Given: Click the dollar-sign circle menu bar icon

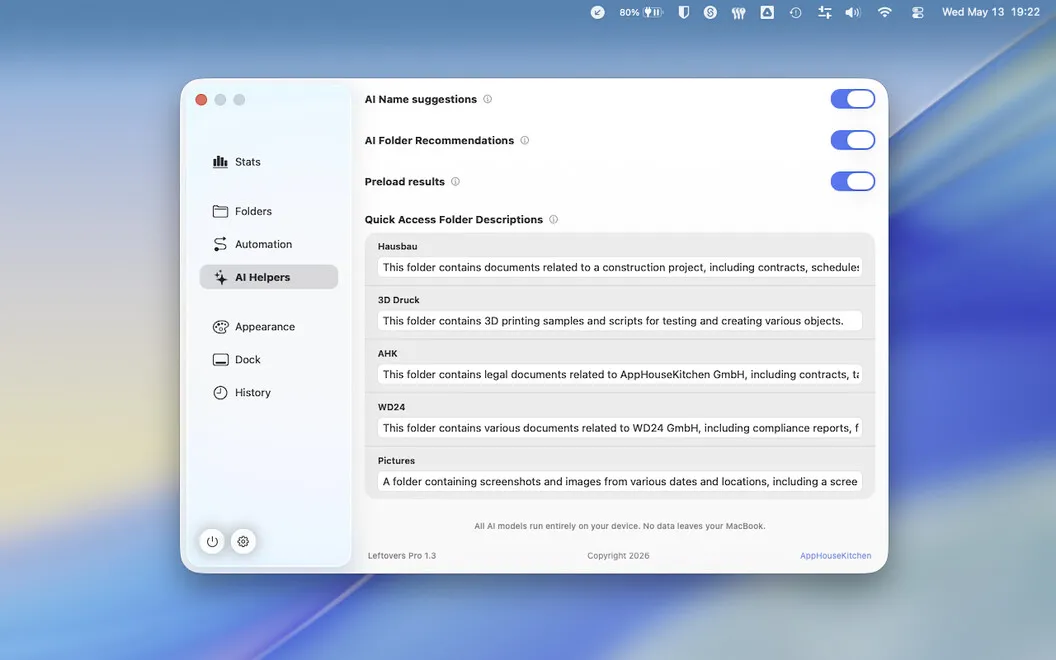Looking at the screenshot, I should coord(710,12).
